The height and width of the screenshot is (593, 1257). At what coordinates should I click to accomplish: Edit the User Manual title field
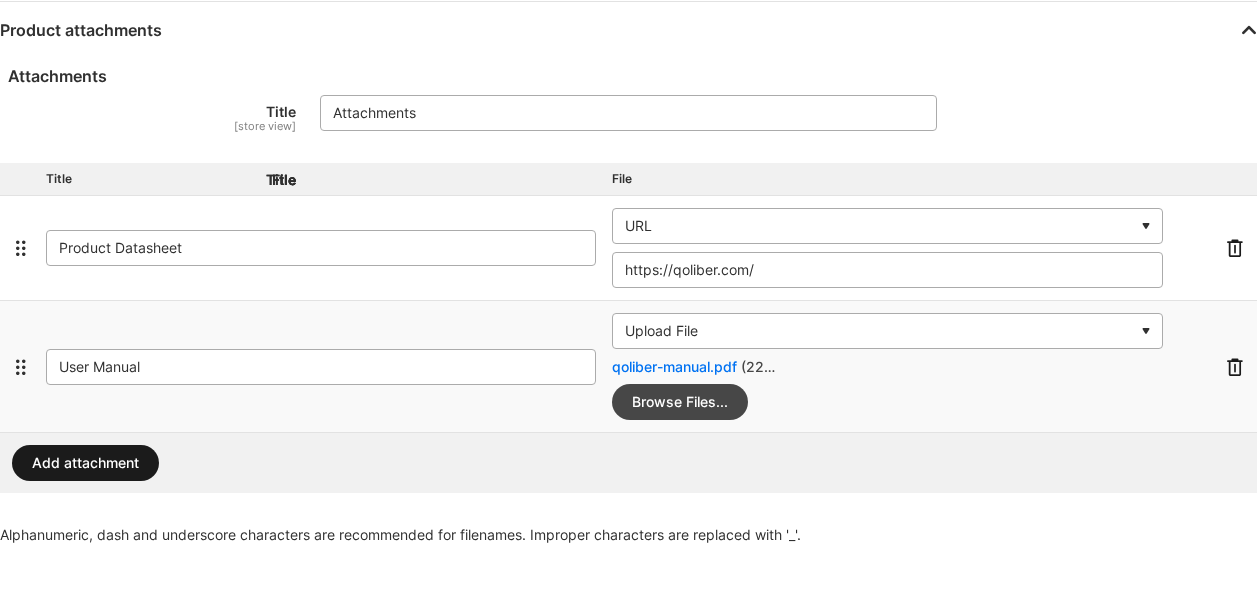pos(321,367)
